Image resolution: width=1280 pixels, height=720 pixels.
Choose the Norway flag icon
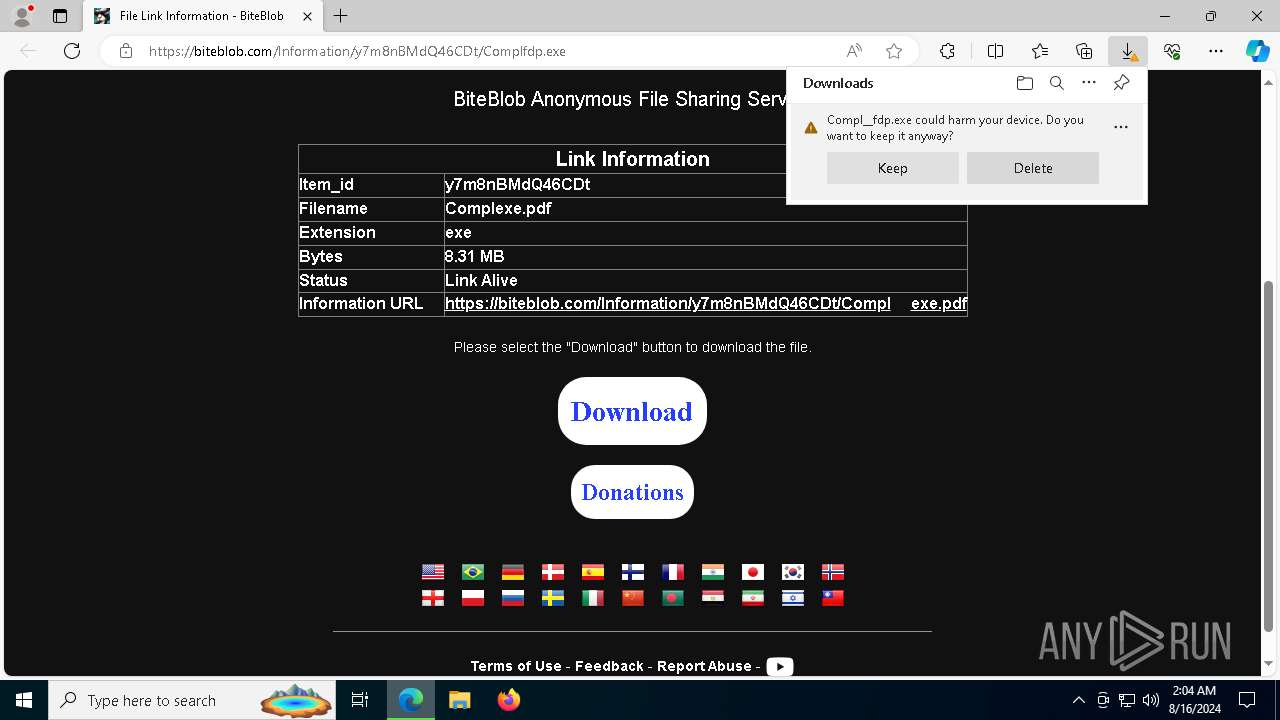(833, 572)
